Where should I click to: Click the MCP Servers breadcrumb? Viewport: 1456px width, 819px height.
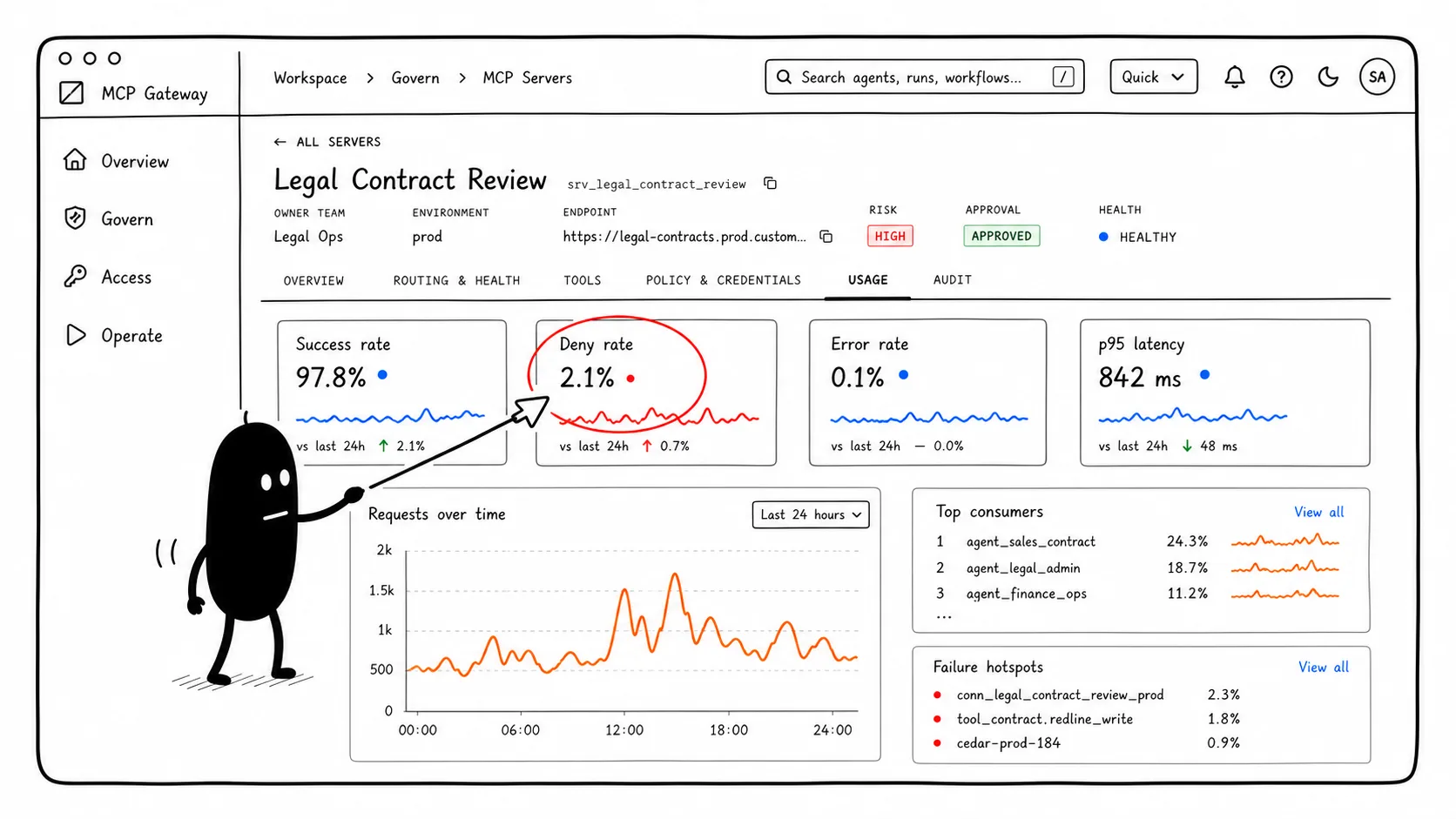[x=528, y=78]
